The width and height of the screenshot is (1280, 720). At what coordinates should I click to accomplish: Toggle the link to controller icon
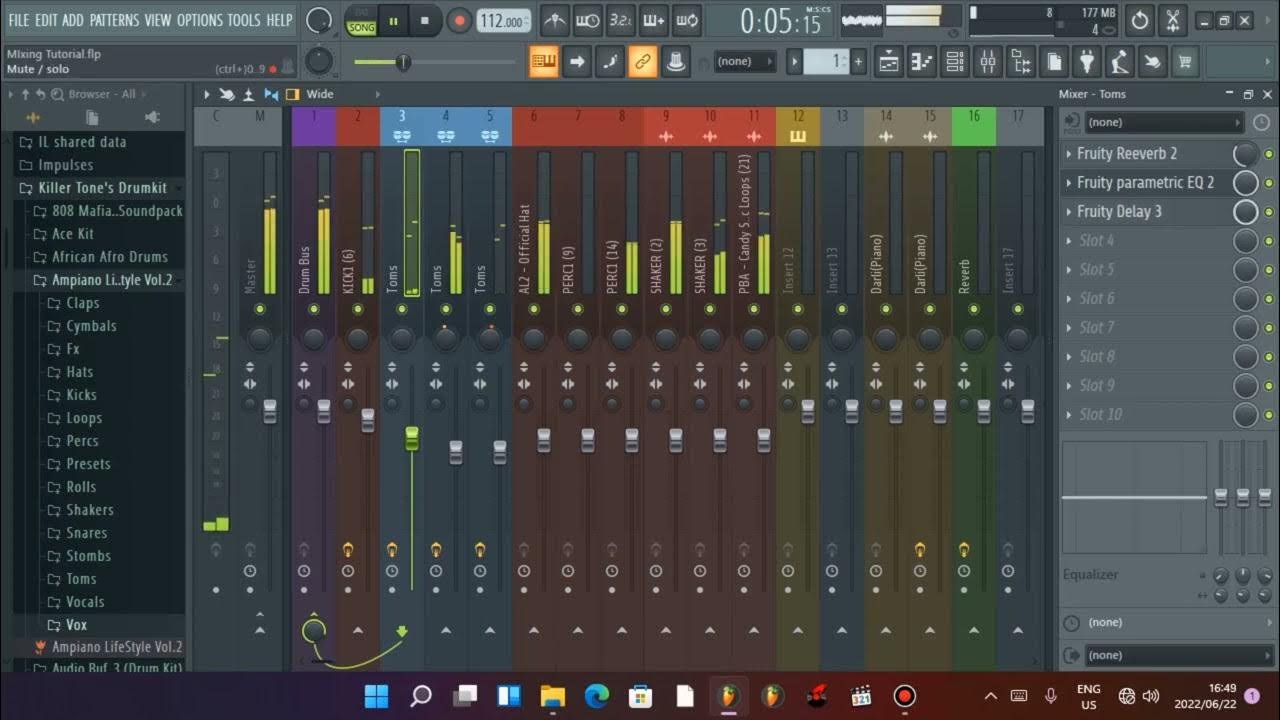(x=643, y=62)
